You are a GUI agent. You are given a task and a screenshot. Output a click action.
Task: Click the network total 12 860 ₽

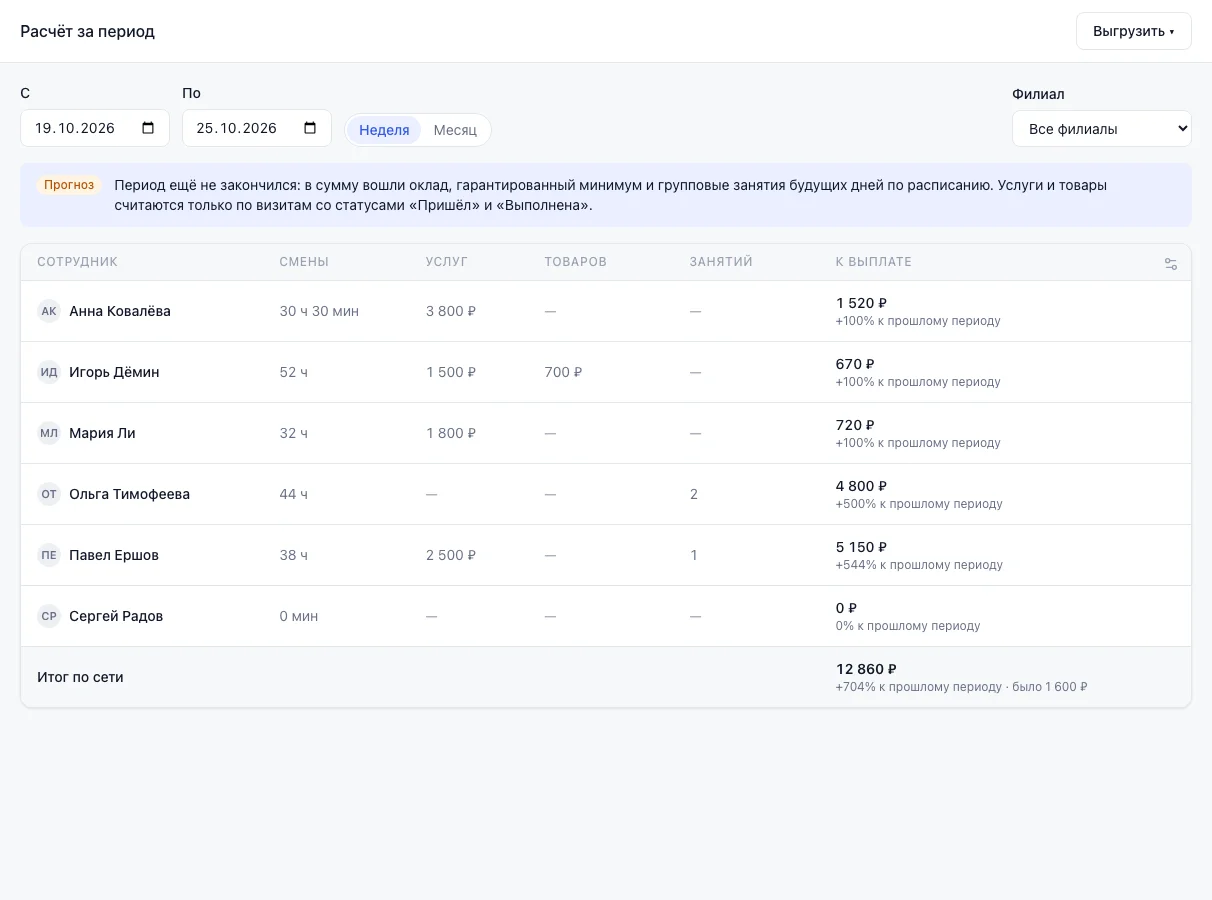coord(866,669)
